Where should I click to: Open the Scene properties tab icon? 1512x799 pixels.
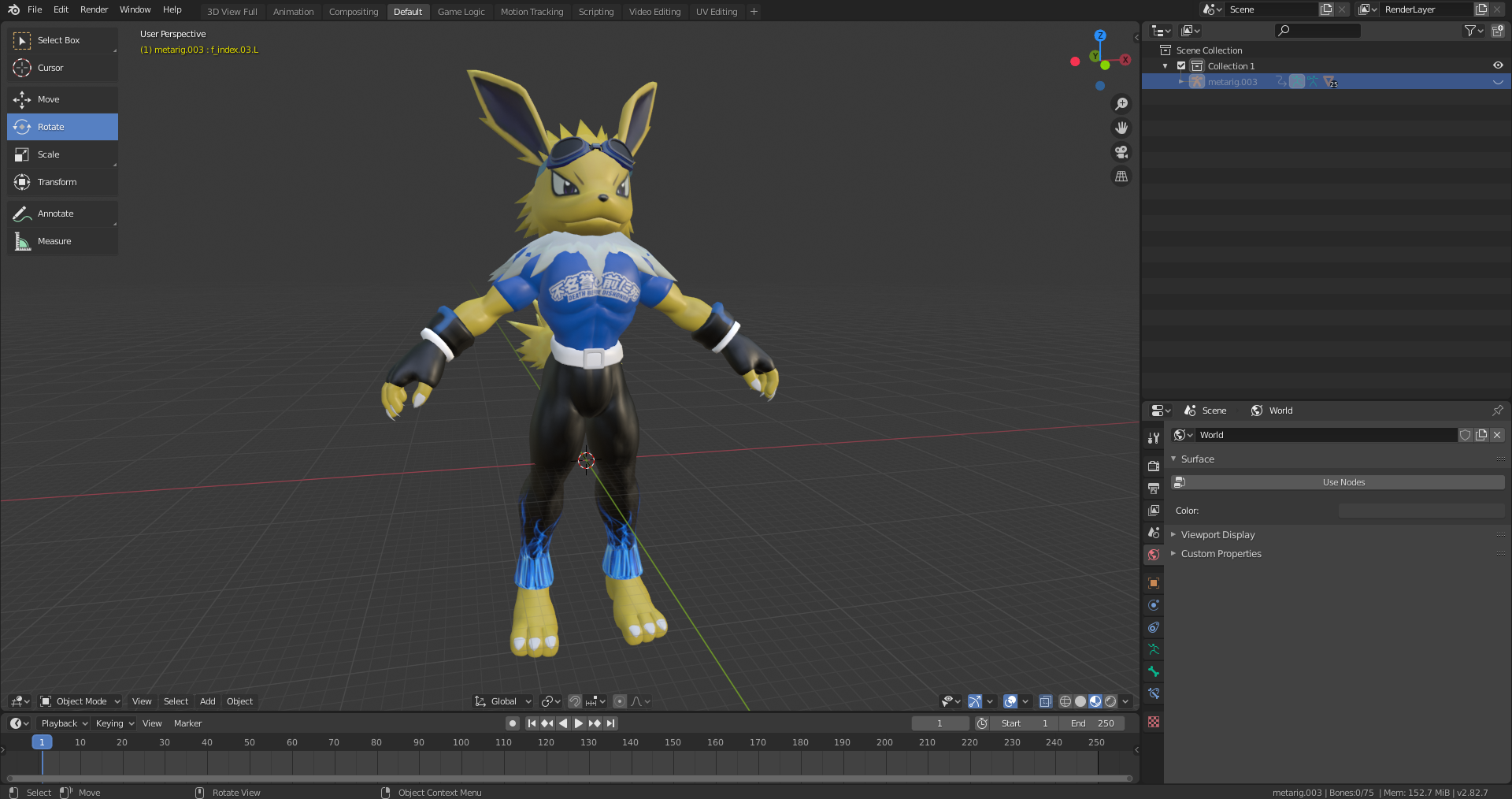pyautogui.click(x=1154, y=533)
